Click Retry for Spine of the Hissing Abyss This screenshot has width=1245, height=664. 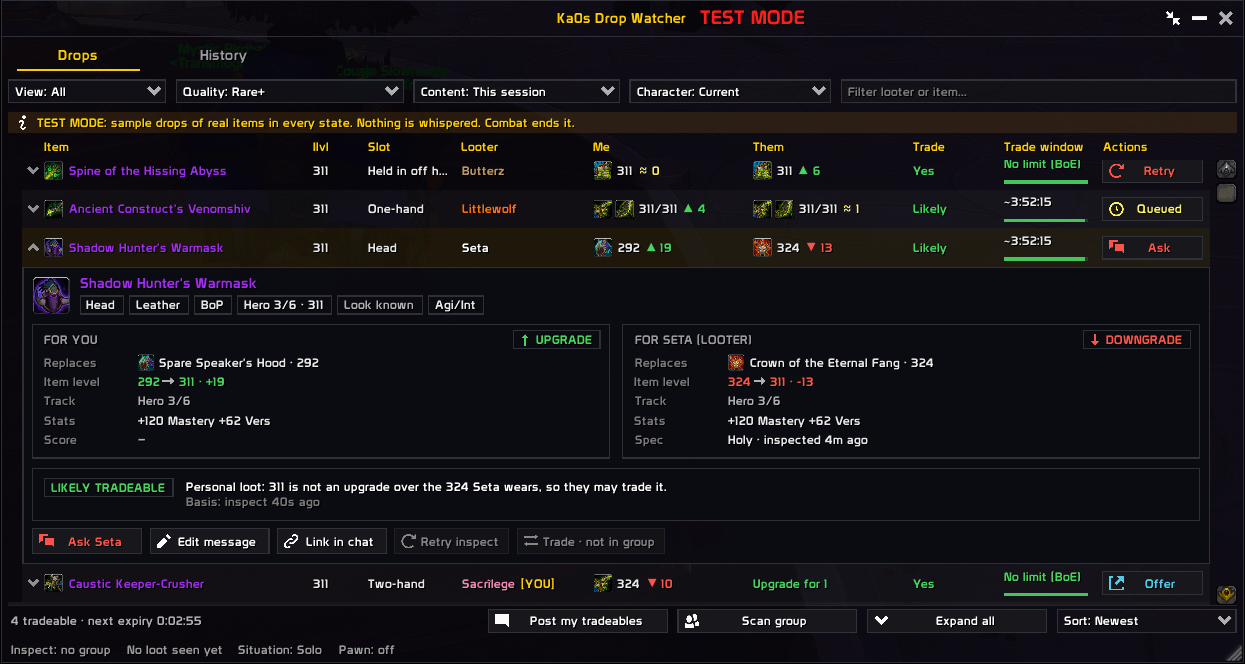pyautogui.click(x=1152, y=171)
